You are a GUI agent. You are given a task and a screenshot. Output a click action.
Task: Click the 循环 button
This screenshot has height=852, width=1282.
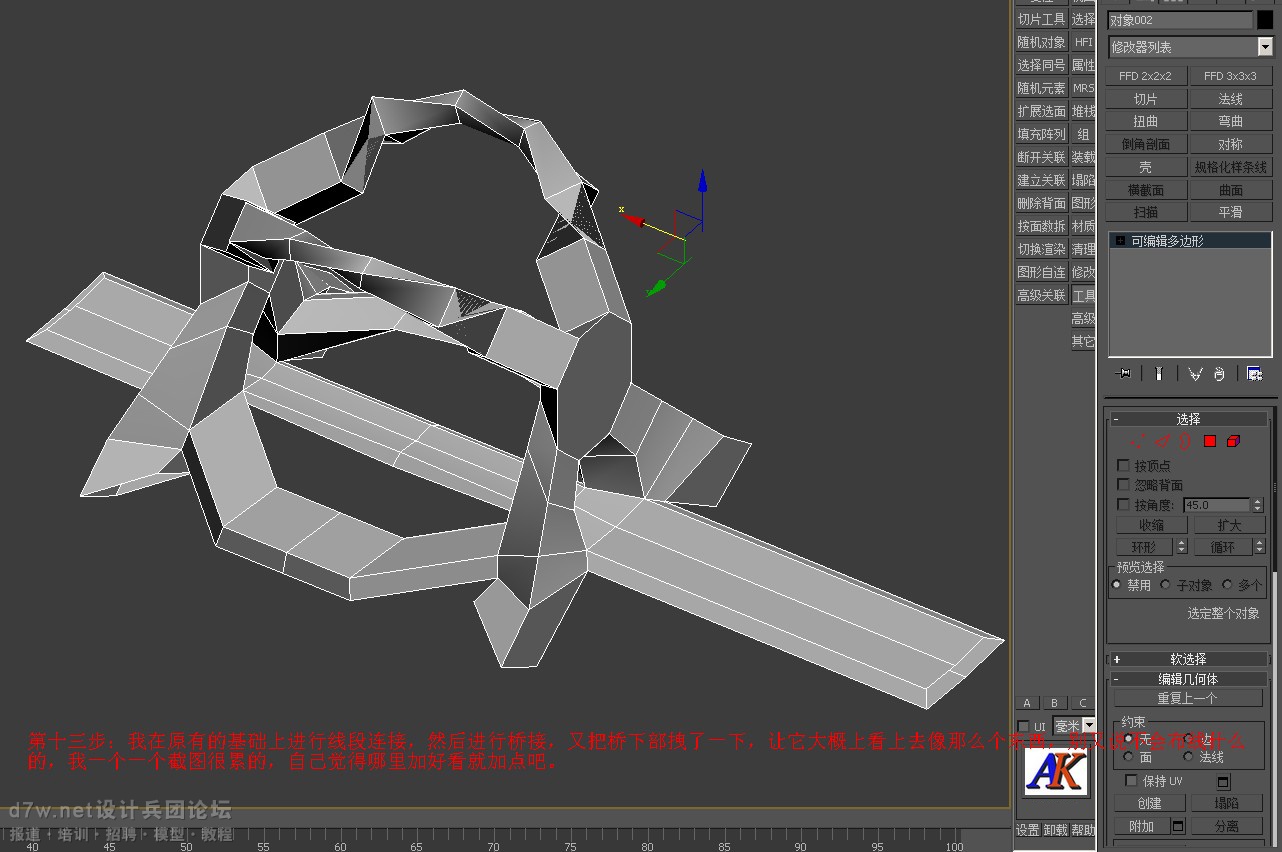1222,547
